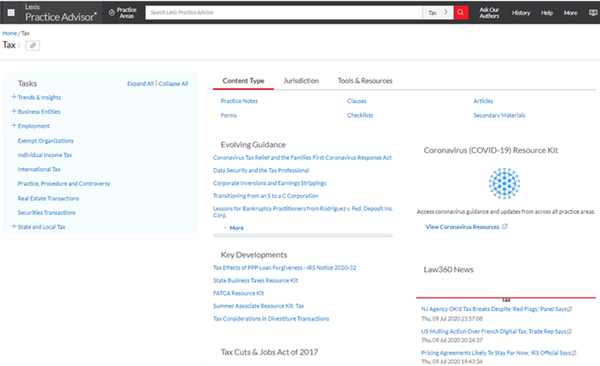Image resolution: width=600 pixels, height=366 pixels.
Task: Expand the State and Local Tax task
Action: click(14, 227)
